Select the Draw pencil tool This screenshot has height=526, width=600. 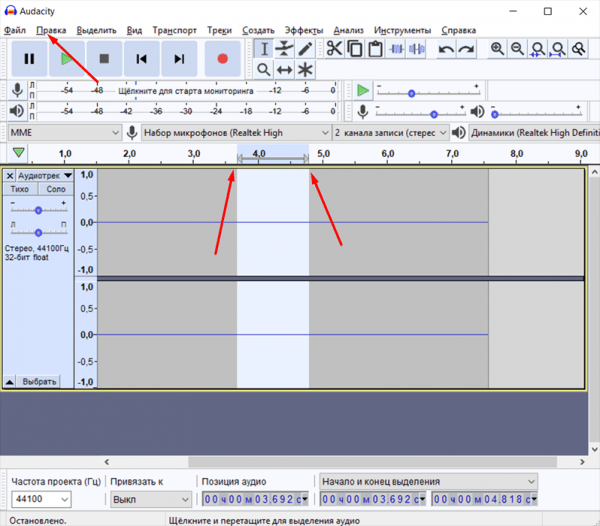[305, 49]
